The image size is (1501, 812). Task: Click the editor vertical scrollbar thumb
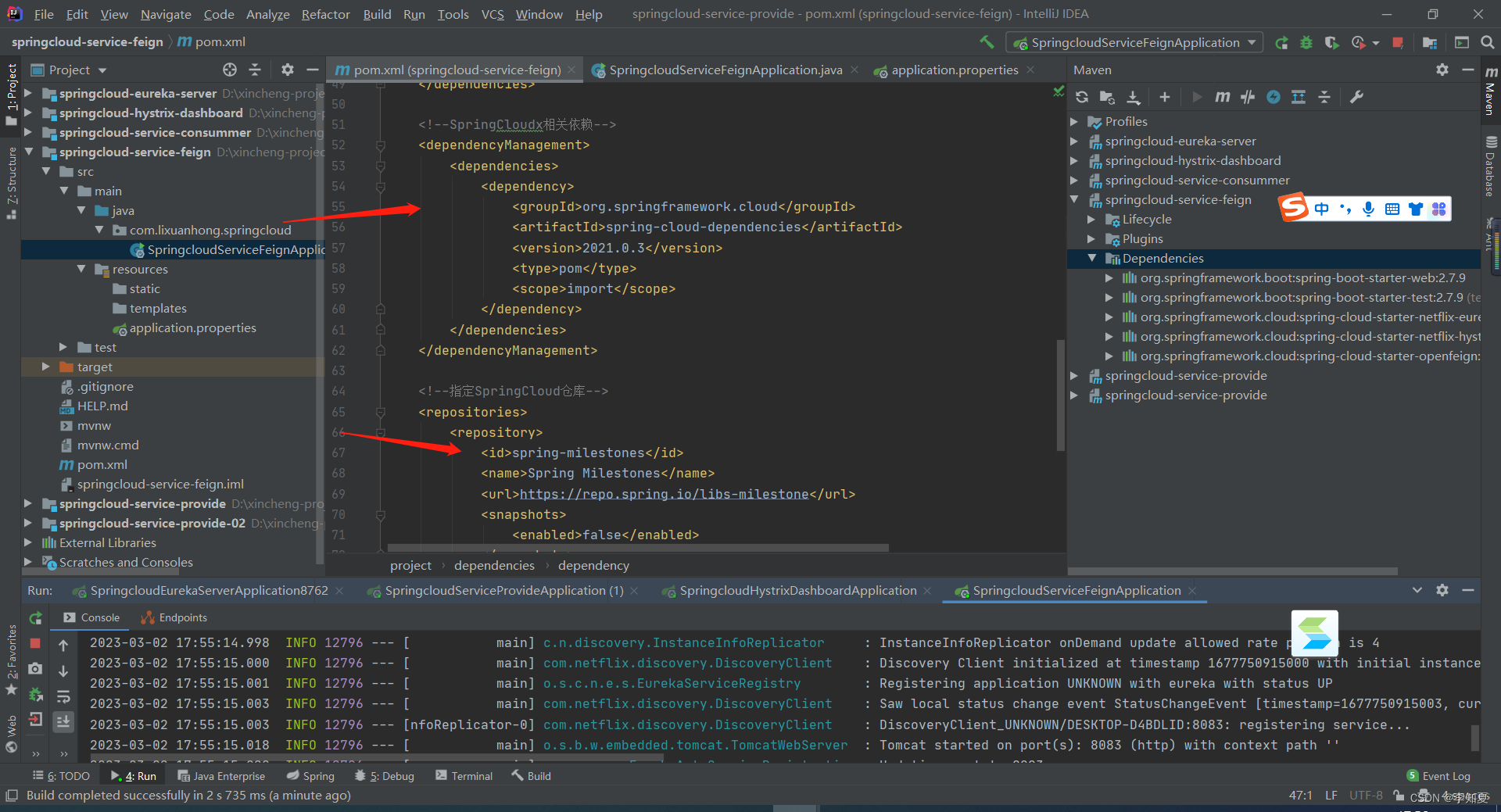1060,395
